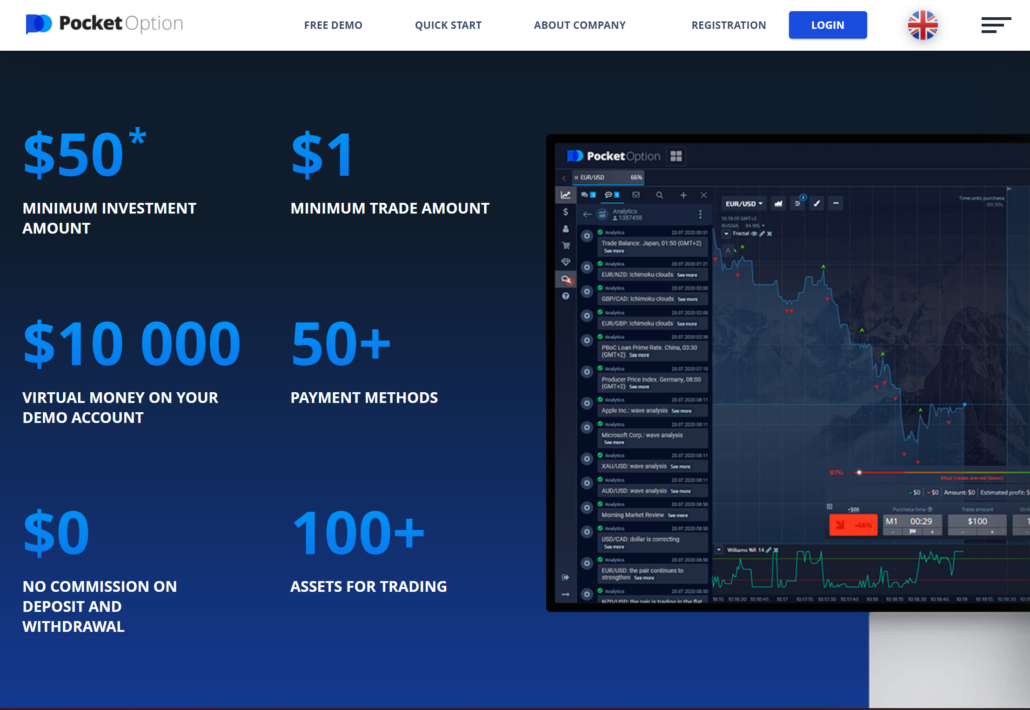See more on Morning Market Review

click(x=678, y=516)
